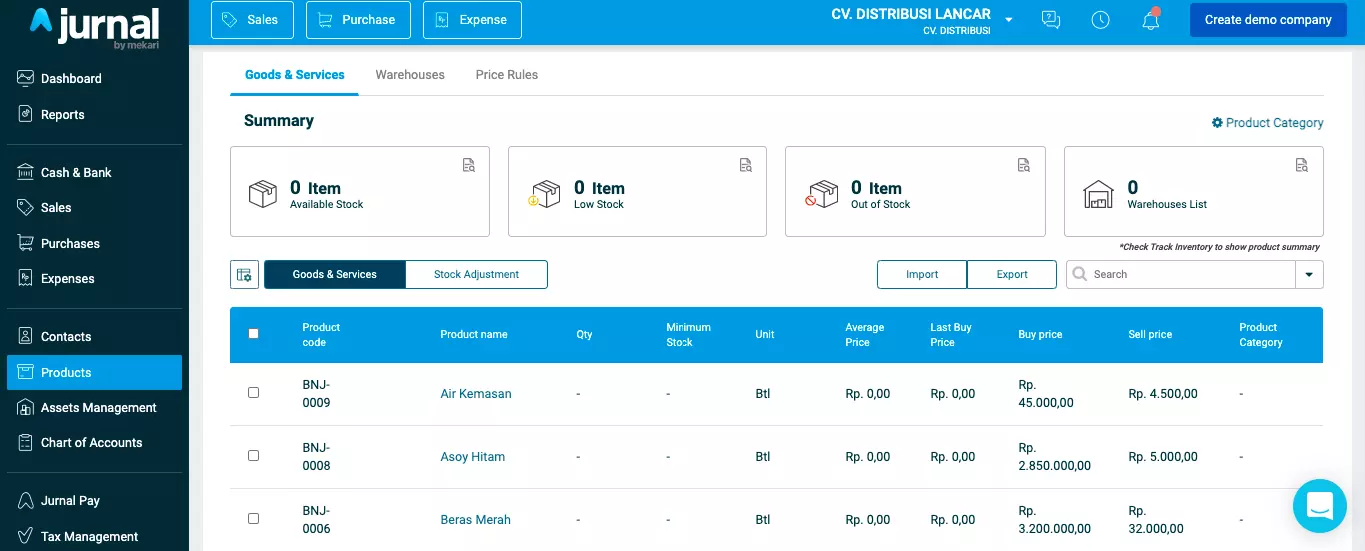Select the Goods & Services segment button
1365x551 pixels.
335,274
